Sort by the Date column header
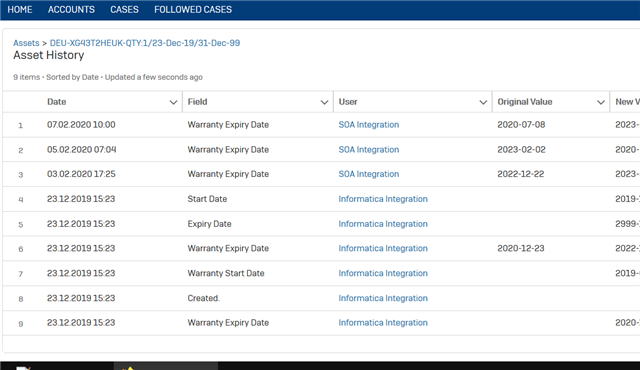The width and height of the screenshot is (640, 370). pos(56,102)
